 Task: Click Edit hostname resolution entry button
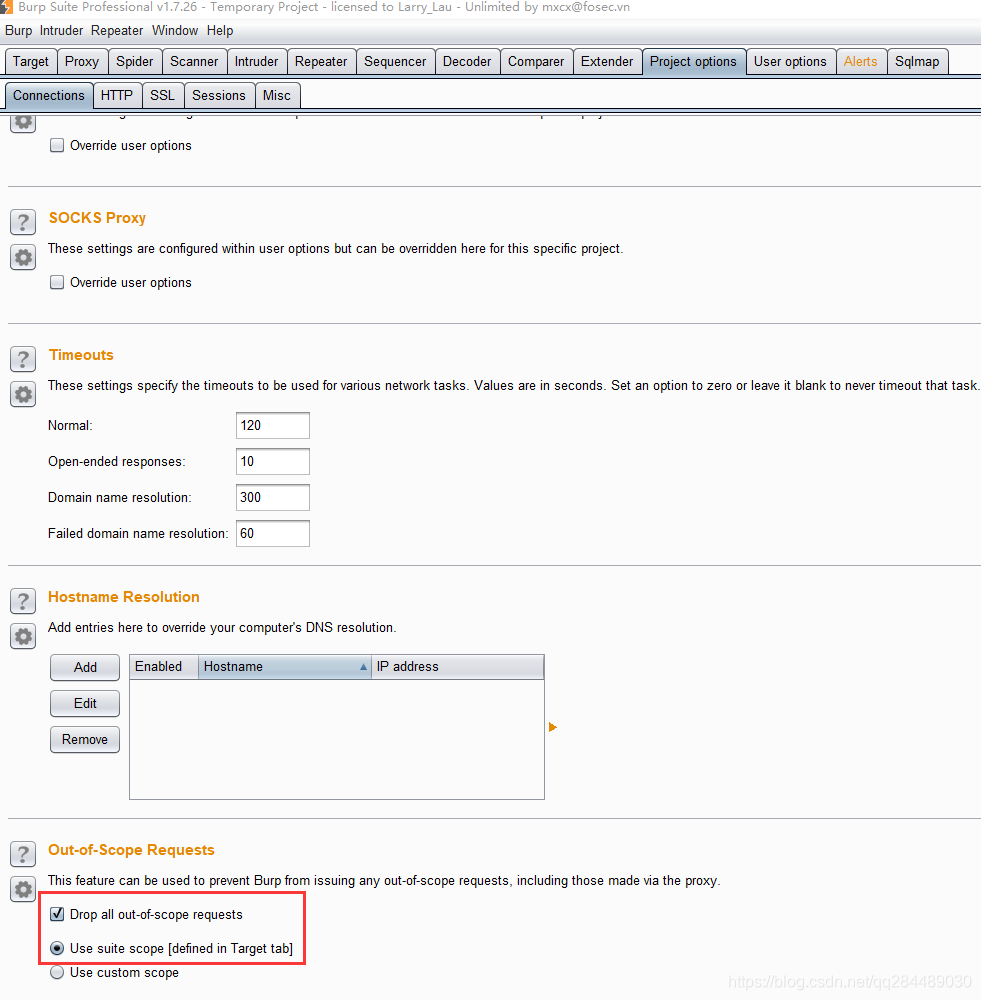pyautogui.click(x=85, y=703)
